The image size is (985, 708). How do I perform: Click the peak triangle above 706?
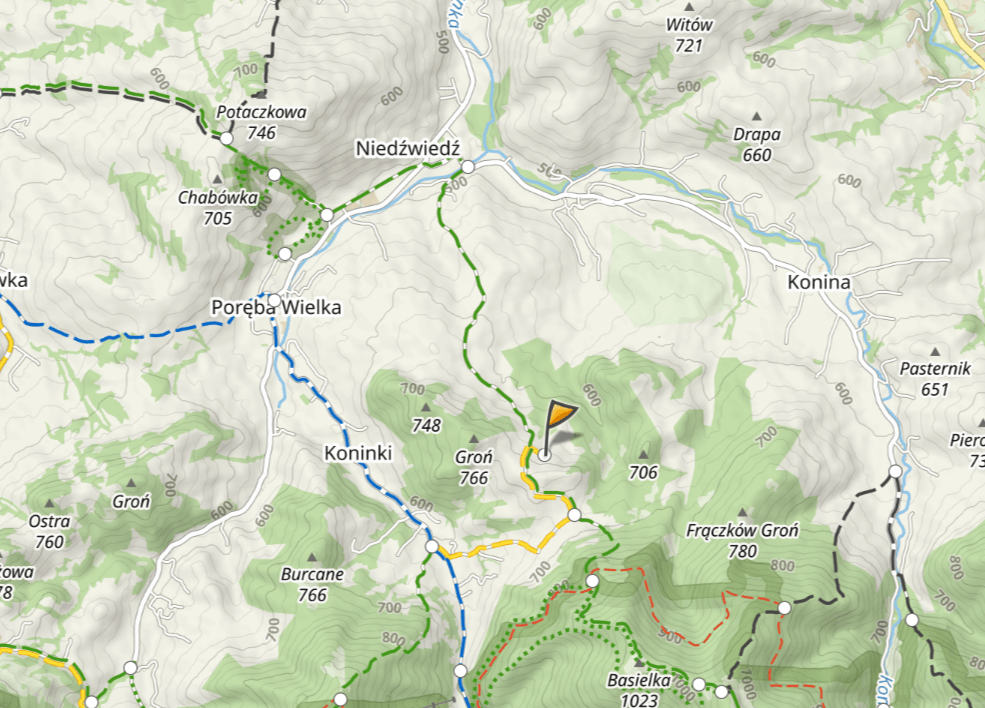pyautogui.click(x=643, y=454)
